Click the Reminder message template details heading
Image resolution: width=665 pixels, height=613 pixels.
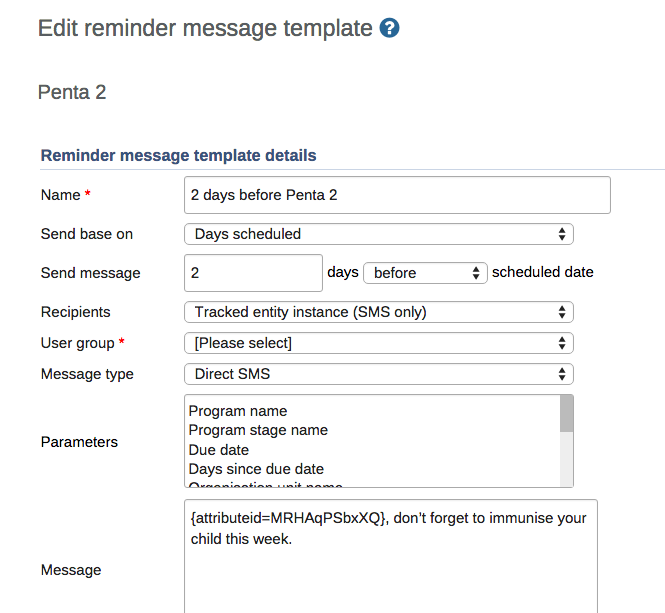[178, 155]
